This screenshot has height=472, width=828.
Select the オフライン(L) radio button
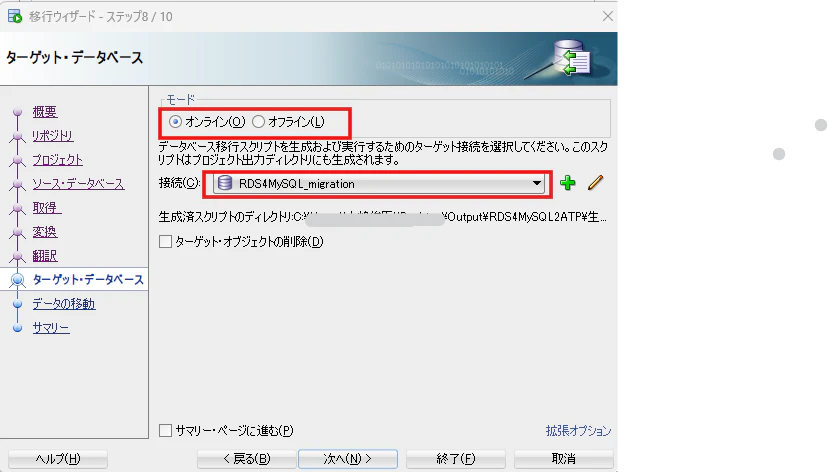258,122
